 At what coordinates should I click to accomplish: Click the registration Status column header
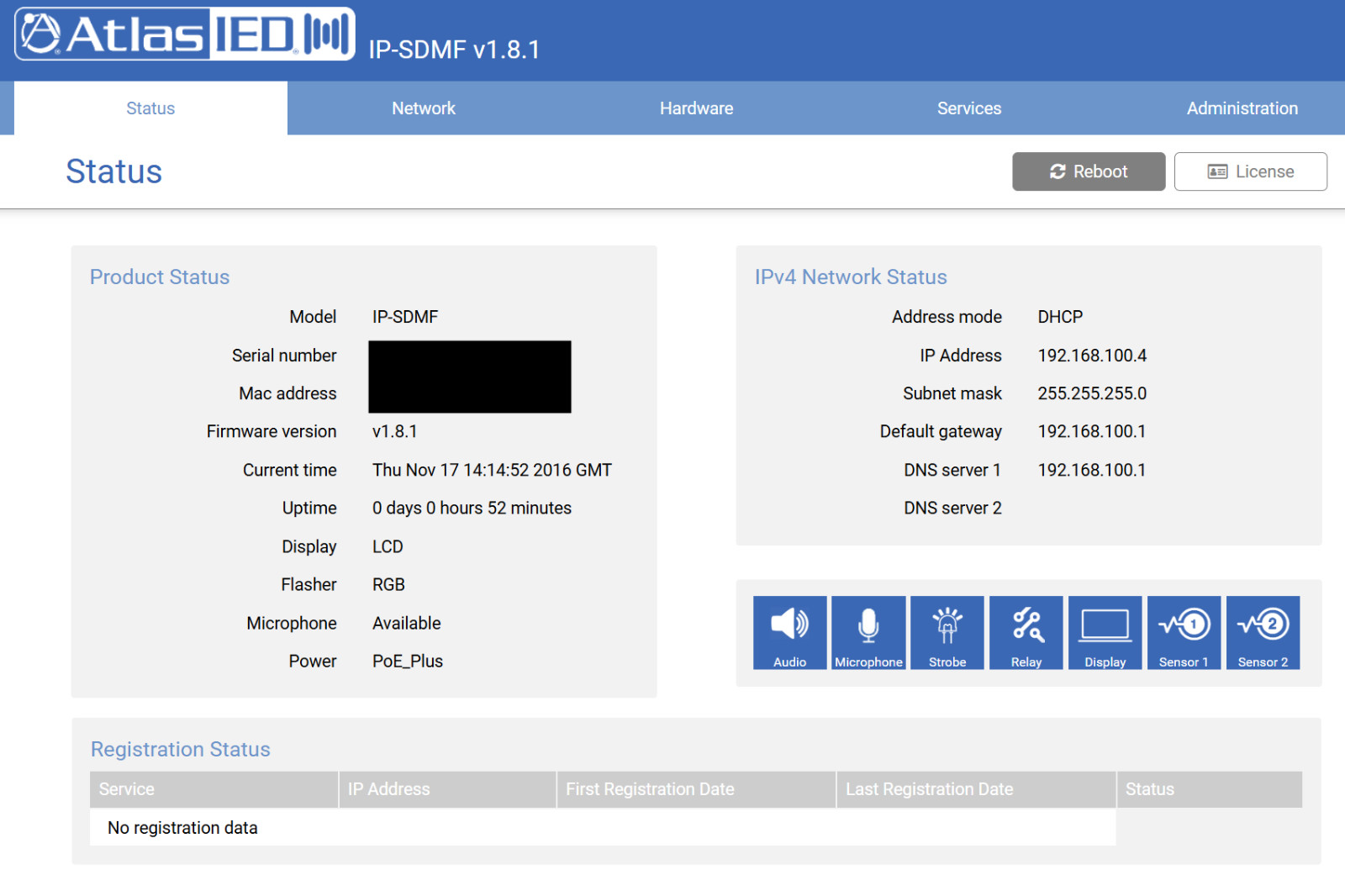1210,789
